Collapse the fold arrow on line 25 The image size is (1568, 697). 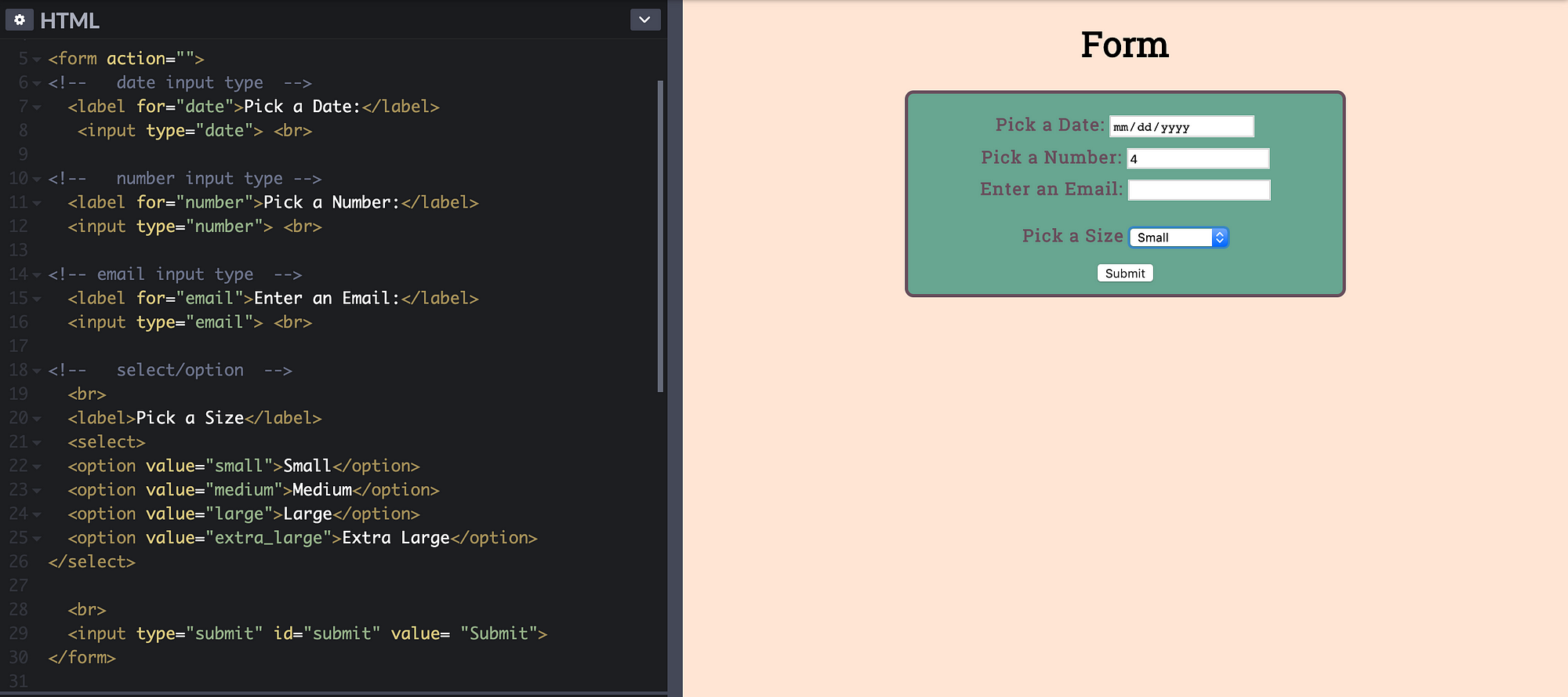tap(37, 539)
